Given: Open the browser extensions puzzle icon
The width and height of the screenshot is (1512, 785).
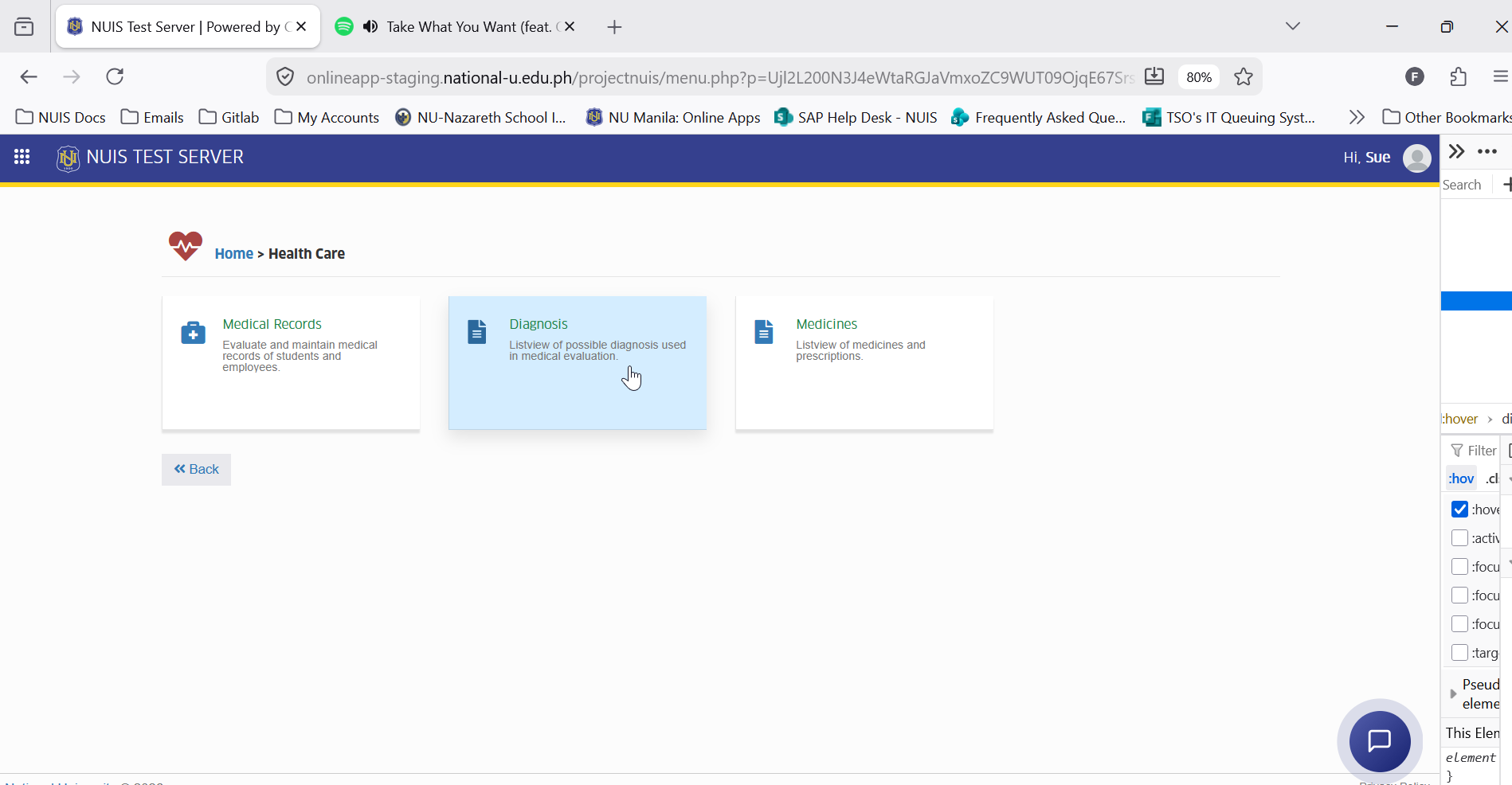Looking at the screenshot, I should coord(1458,76).
